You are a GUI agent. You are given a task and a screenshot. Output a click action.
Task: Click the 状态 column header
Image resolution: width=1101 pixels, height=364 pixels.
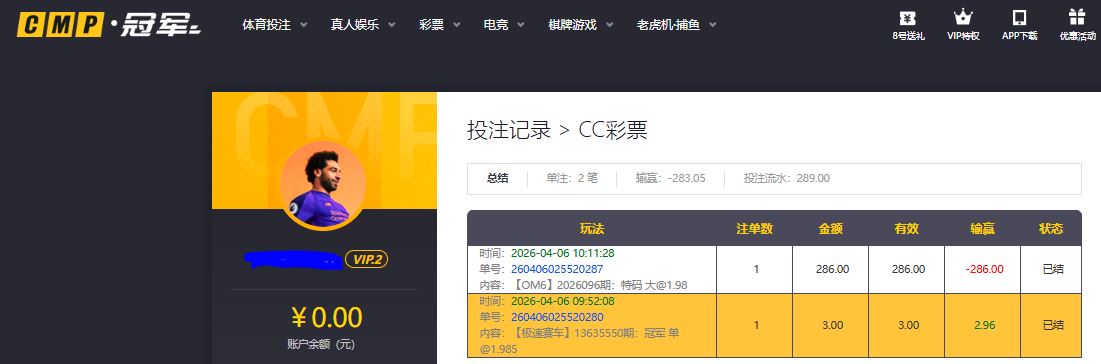(1051, 228)
